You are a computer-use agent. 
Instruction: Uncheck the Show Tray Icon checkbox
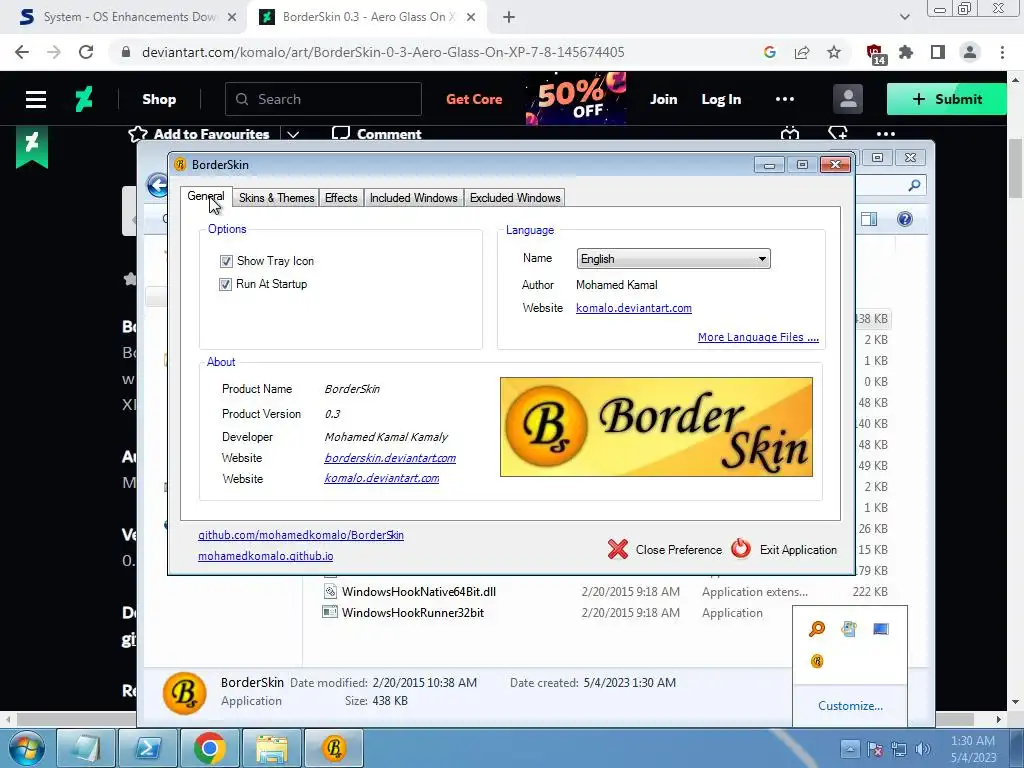tap(226, 261)
